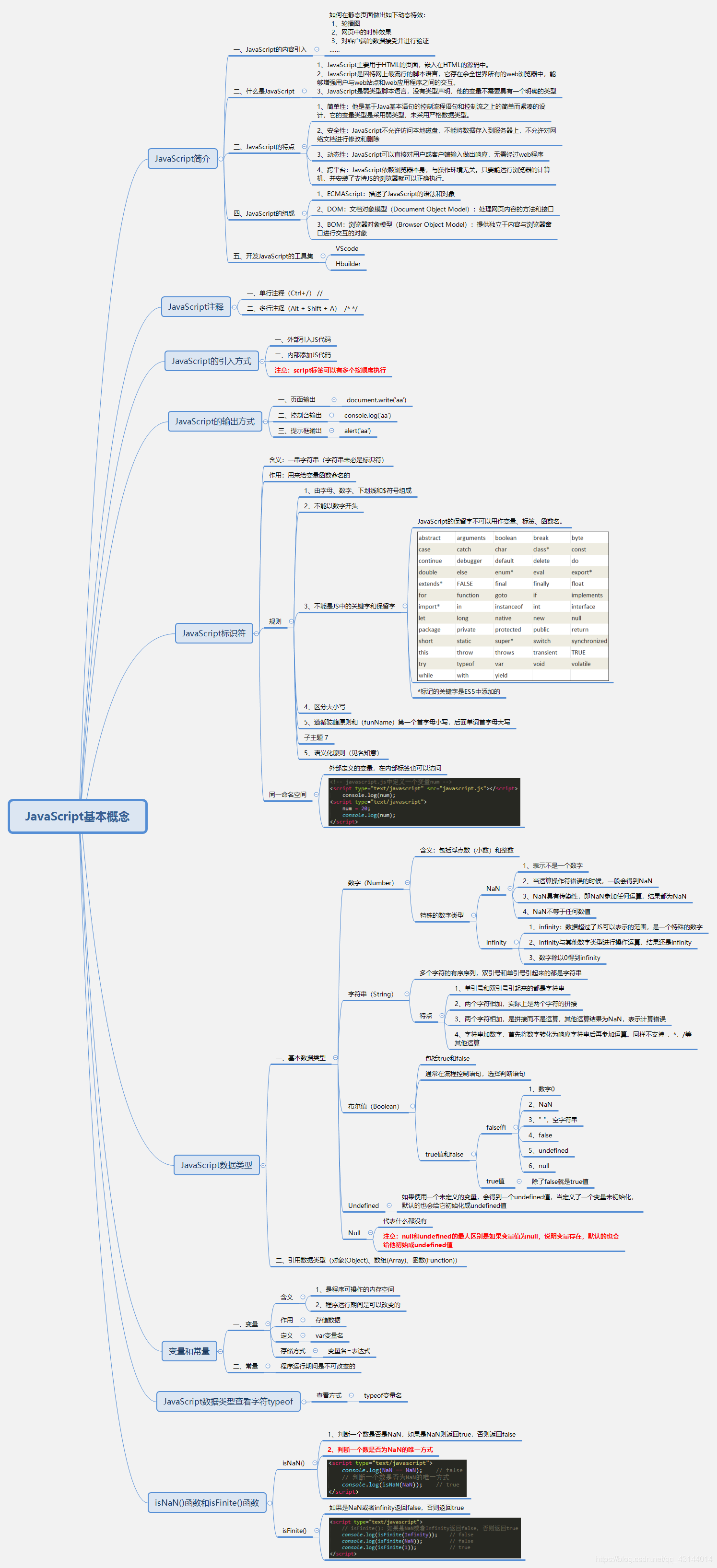Collapse the 数字（Number）branch toggle
Image resolution: width=717 pixels, height=1568 pixels.
point(407,883)
